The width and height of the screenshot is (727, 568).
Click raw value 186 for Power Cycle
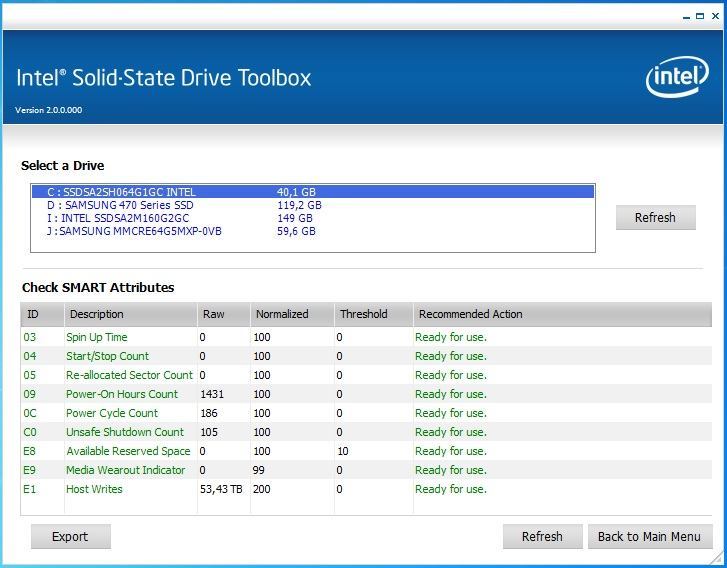click(x=209, y=413)
